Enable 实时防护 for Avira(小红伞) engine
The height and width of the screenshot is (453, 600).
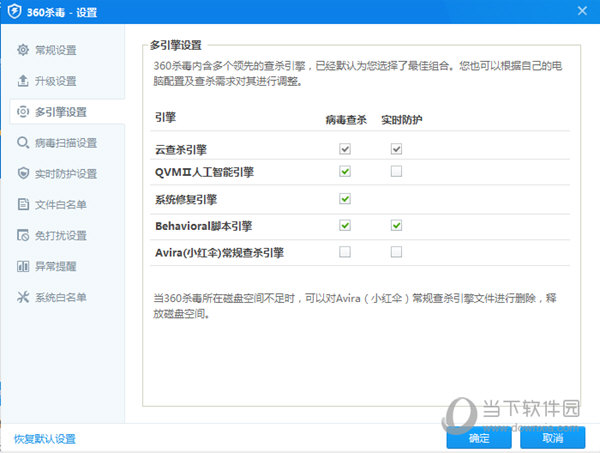tap(396, 252)
